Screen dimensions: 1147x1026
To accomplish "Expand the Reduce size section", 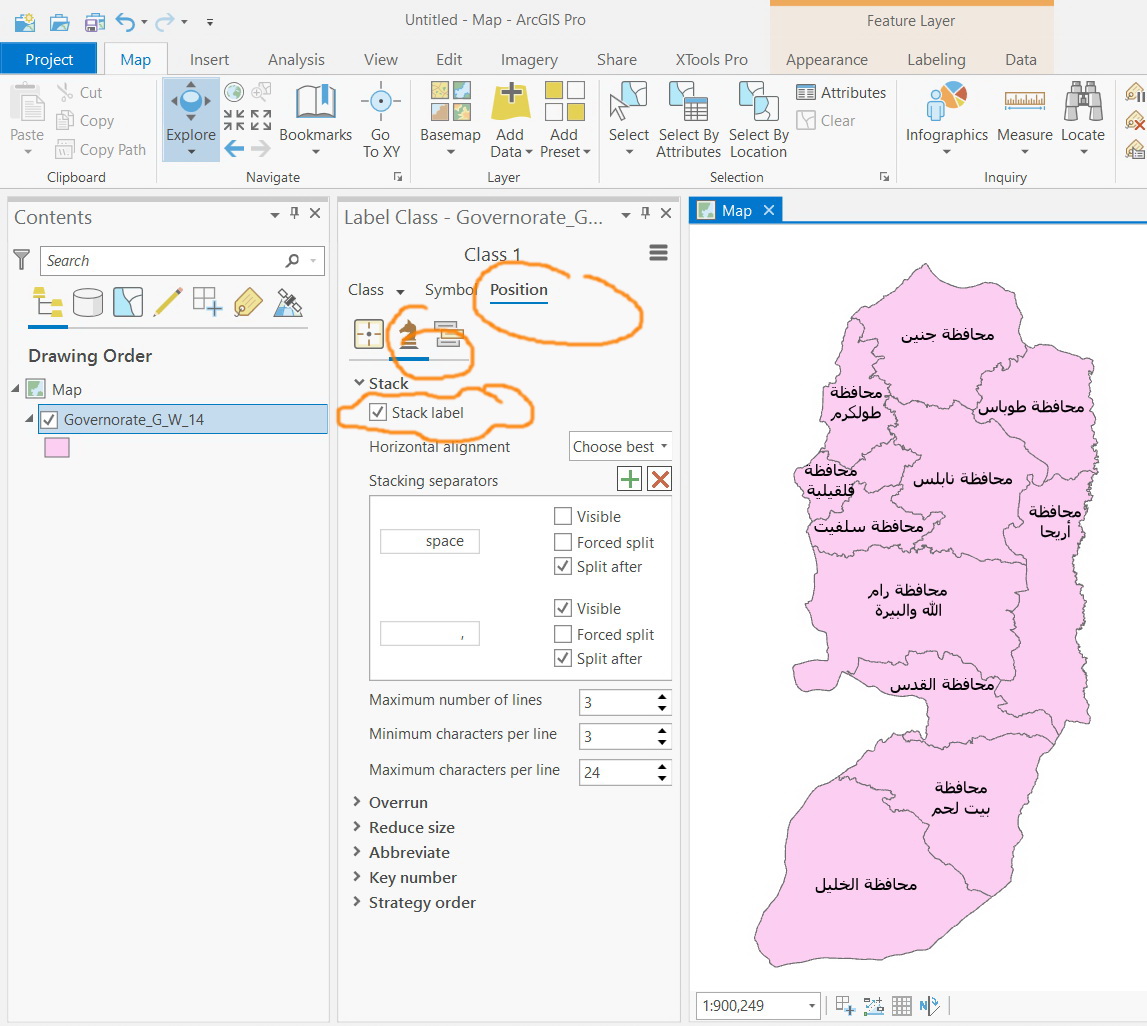I will pyautogui.click(x=358, y=826).
